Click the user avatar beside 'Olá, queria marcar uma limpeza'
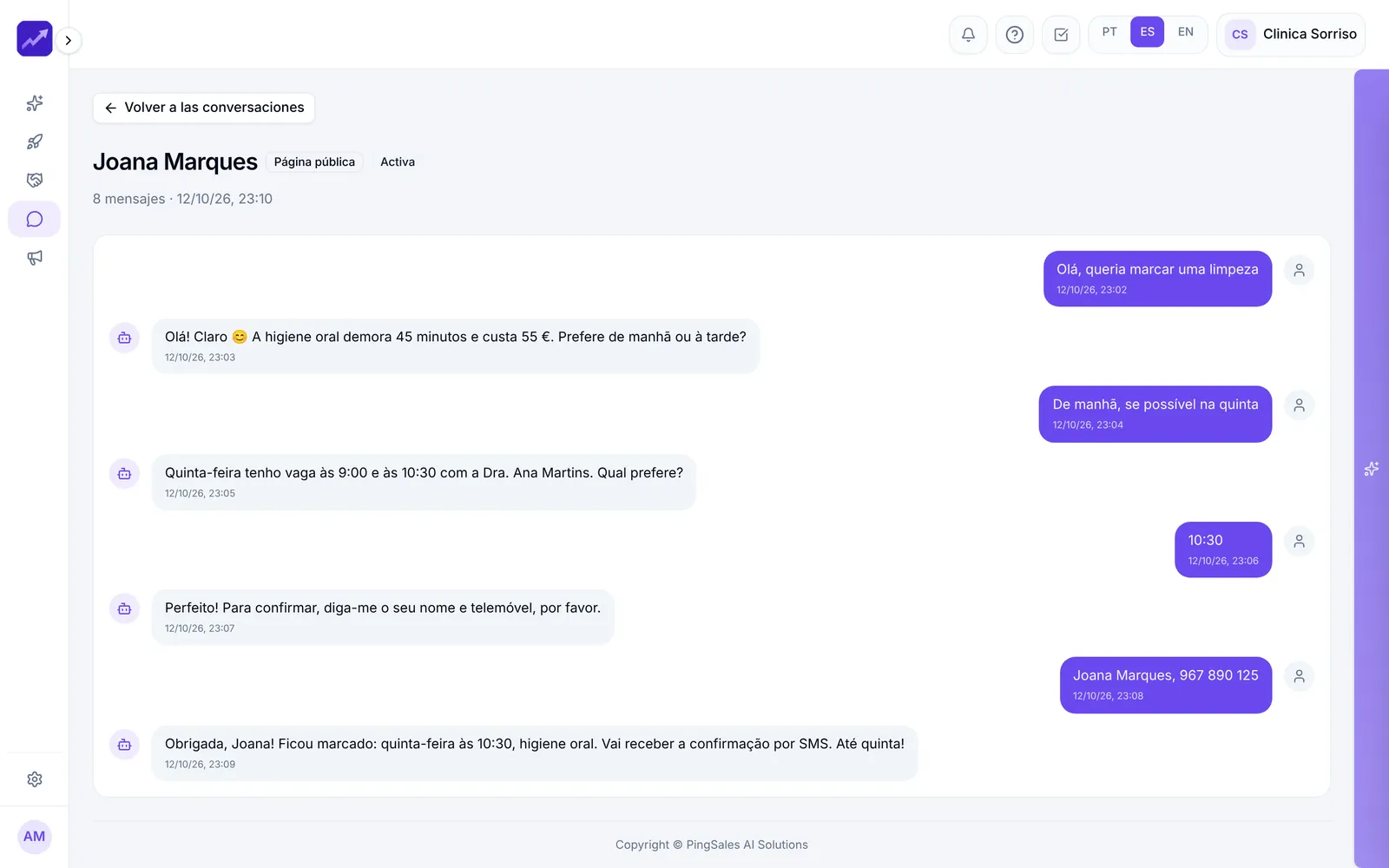This screenshot has height=868, width=1389. [1299, 271]
